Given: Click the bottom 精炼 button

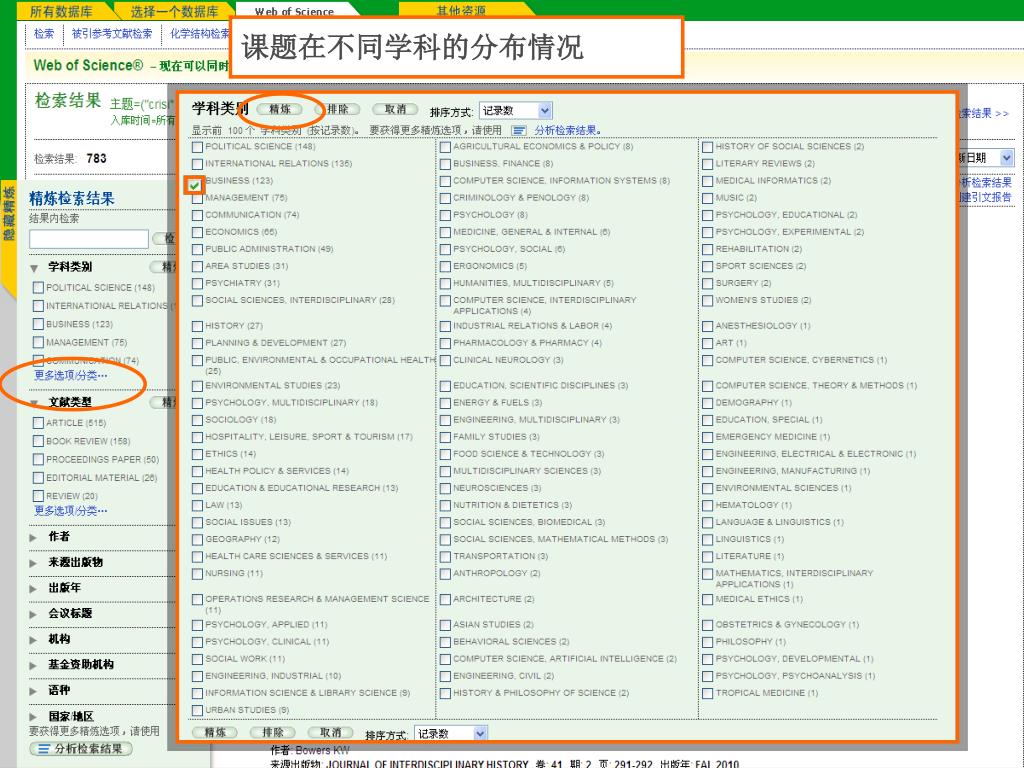Looking at the screenshot, I should coord(215,732).
